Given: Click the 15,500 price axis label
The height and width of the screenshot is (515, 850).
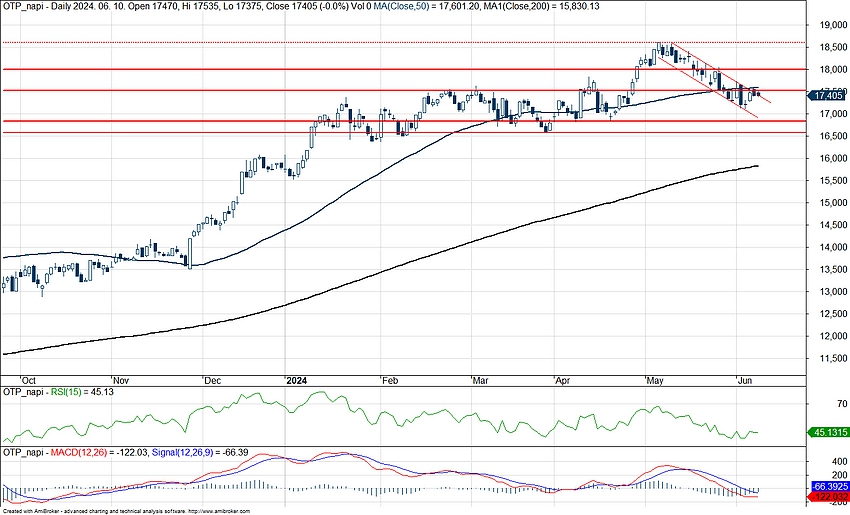Looking at the screenshot, I should click(832, 181).
